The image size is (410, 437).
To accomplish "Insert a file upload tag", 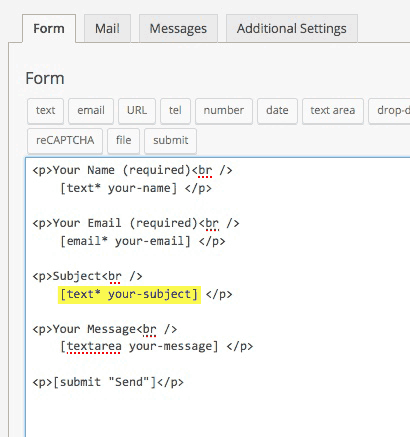I will coord(123,140).
